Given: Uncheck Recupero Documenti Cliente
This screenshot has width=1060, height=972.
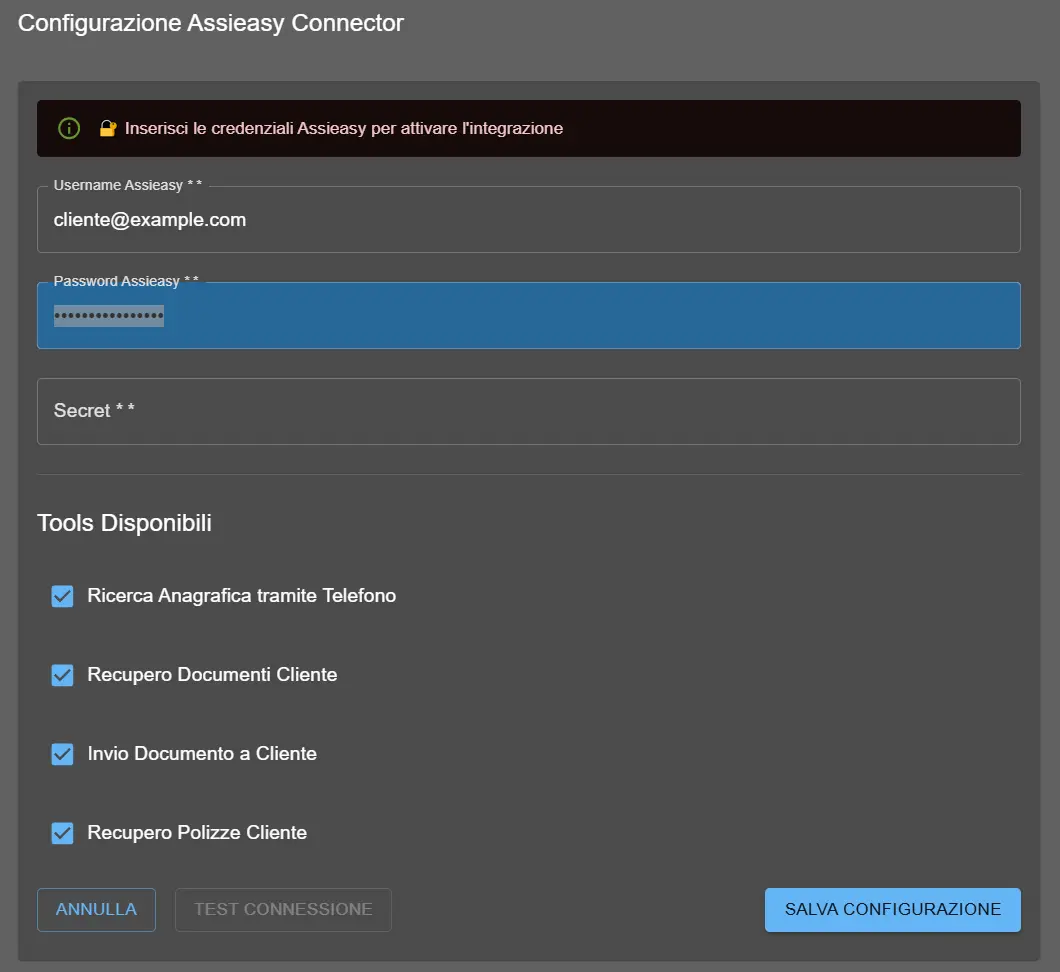Looking at the screenshot, I should [62, 674].
